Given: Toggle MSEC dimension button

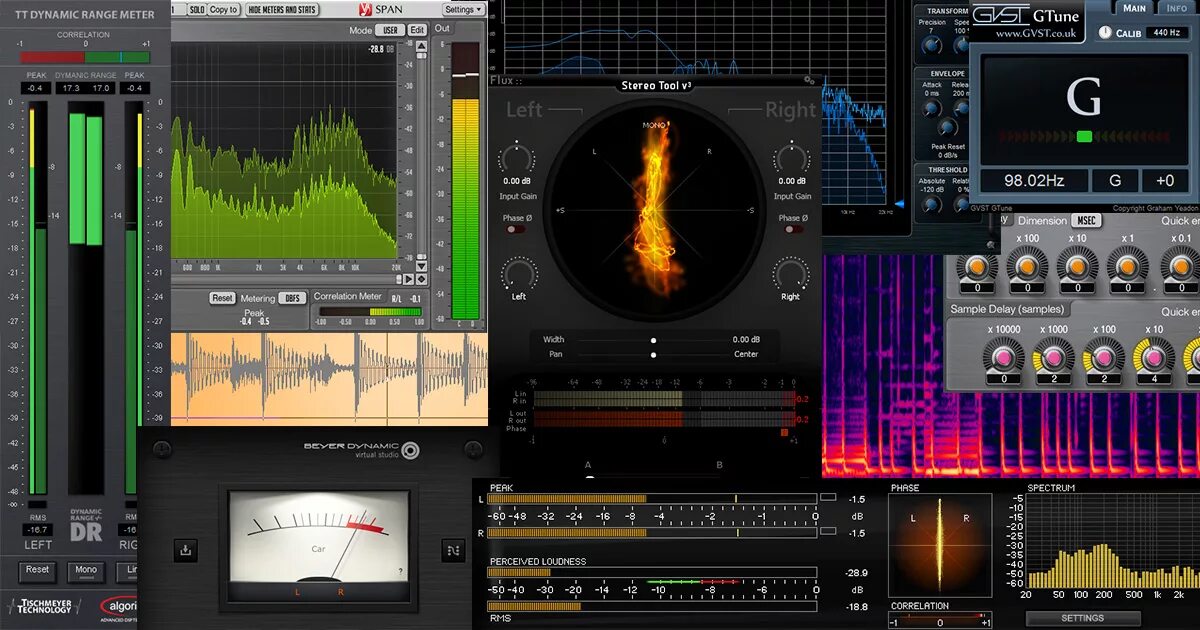Looking at the screenshot, I should click(1085, 220).
